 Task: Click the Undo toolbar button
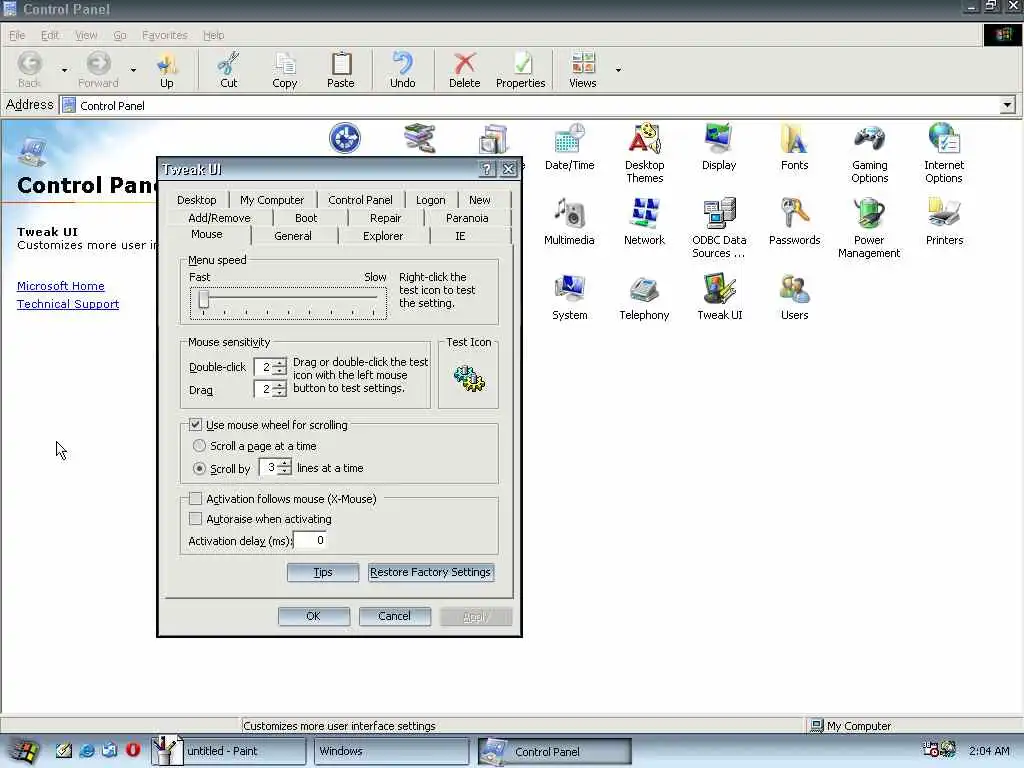point(402,70)
